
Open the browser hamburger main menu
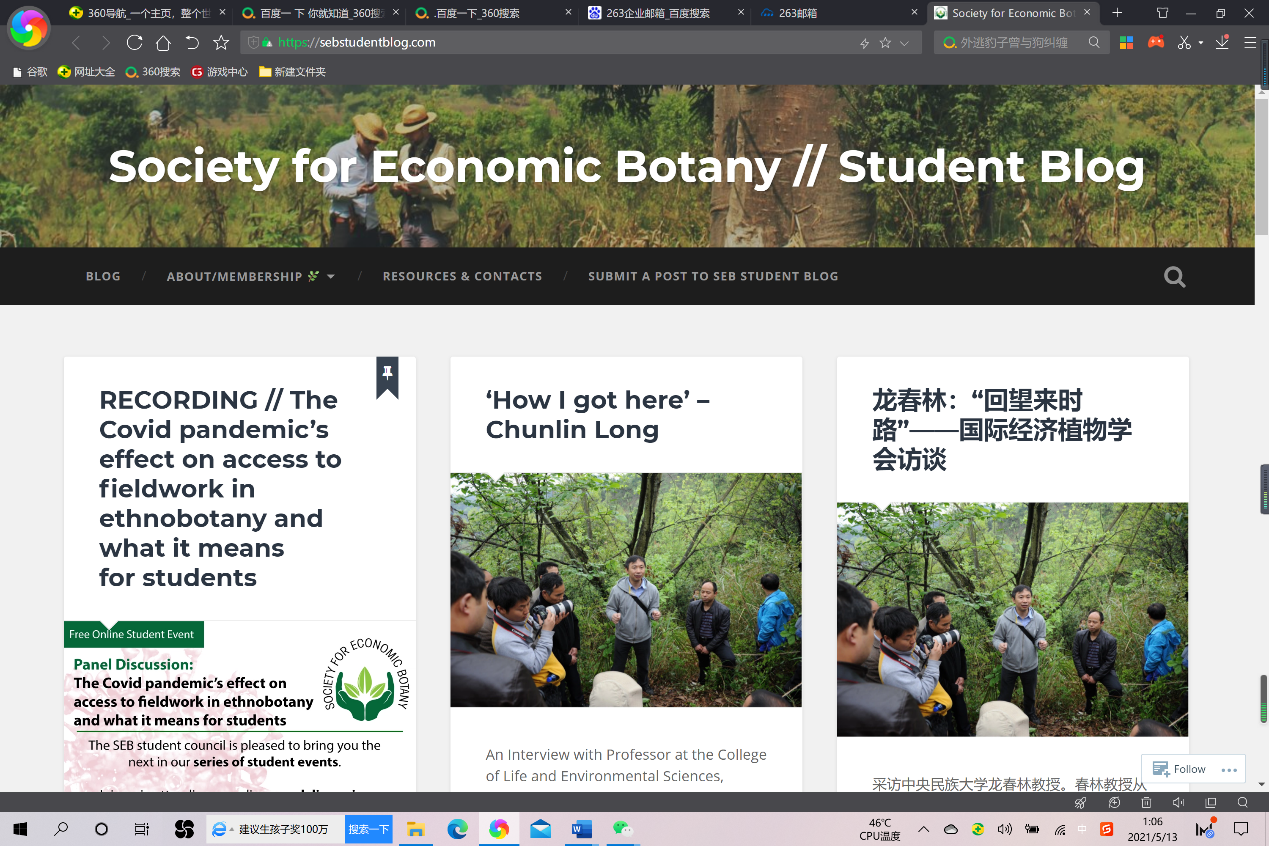tap(1250, 43)
